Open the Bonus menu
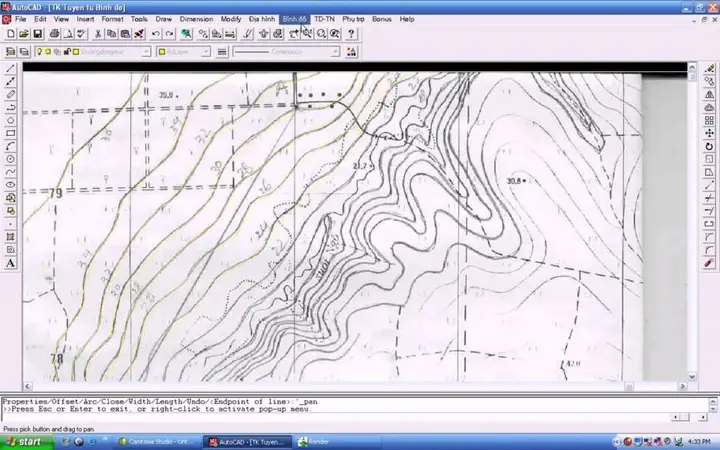Image resolution: width=720 pixels, height=450 pixels. point(382,19)
